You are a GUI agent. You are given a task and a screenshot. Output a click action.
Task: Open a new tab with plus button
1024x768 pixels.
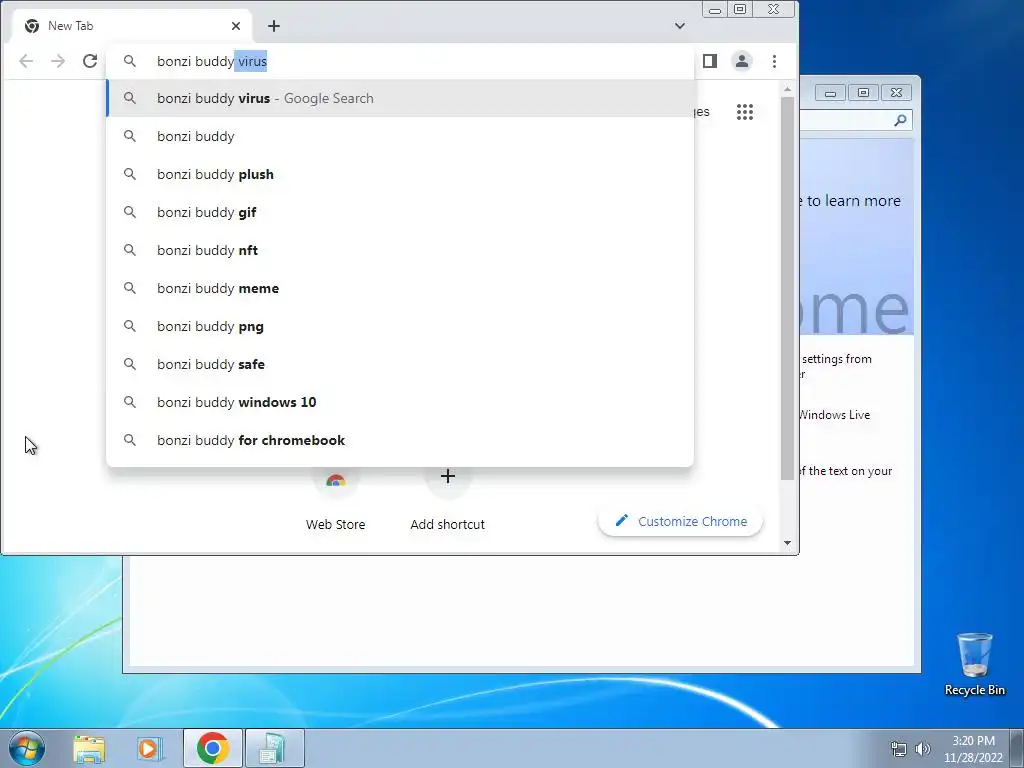pyautogui.click(x=274, y=26)
